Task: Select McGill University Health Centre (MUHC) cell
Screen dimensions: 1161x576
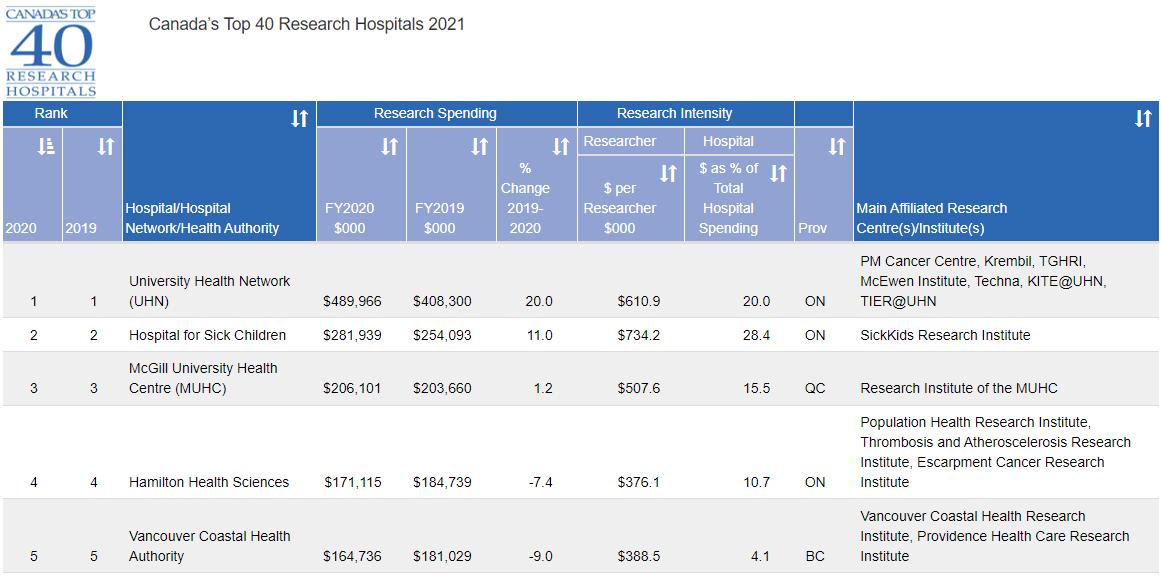Action: [219, 378]
